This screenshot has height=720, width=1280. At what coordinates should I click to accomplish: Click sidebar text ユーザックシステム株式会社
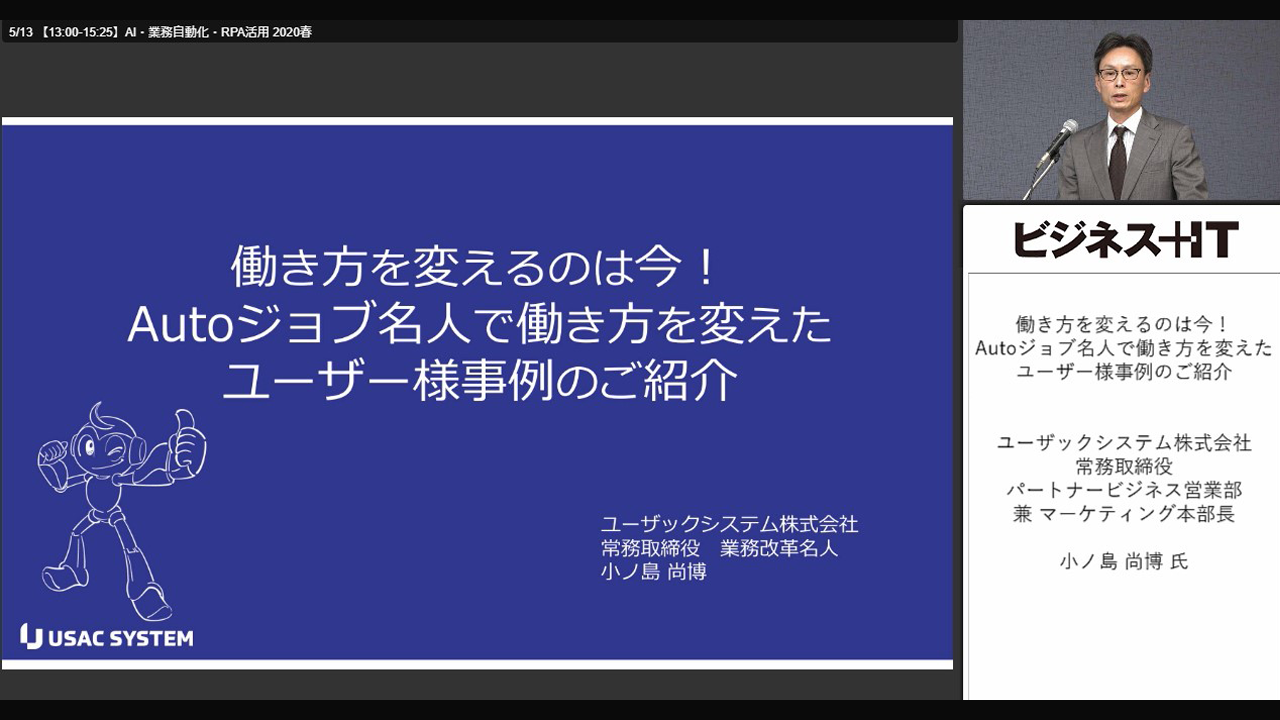[1124, 443]
